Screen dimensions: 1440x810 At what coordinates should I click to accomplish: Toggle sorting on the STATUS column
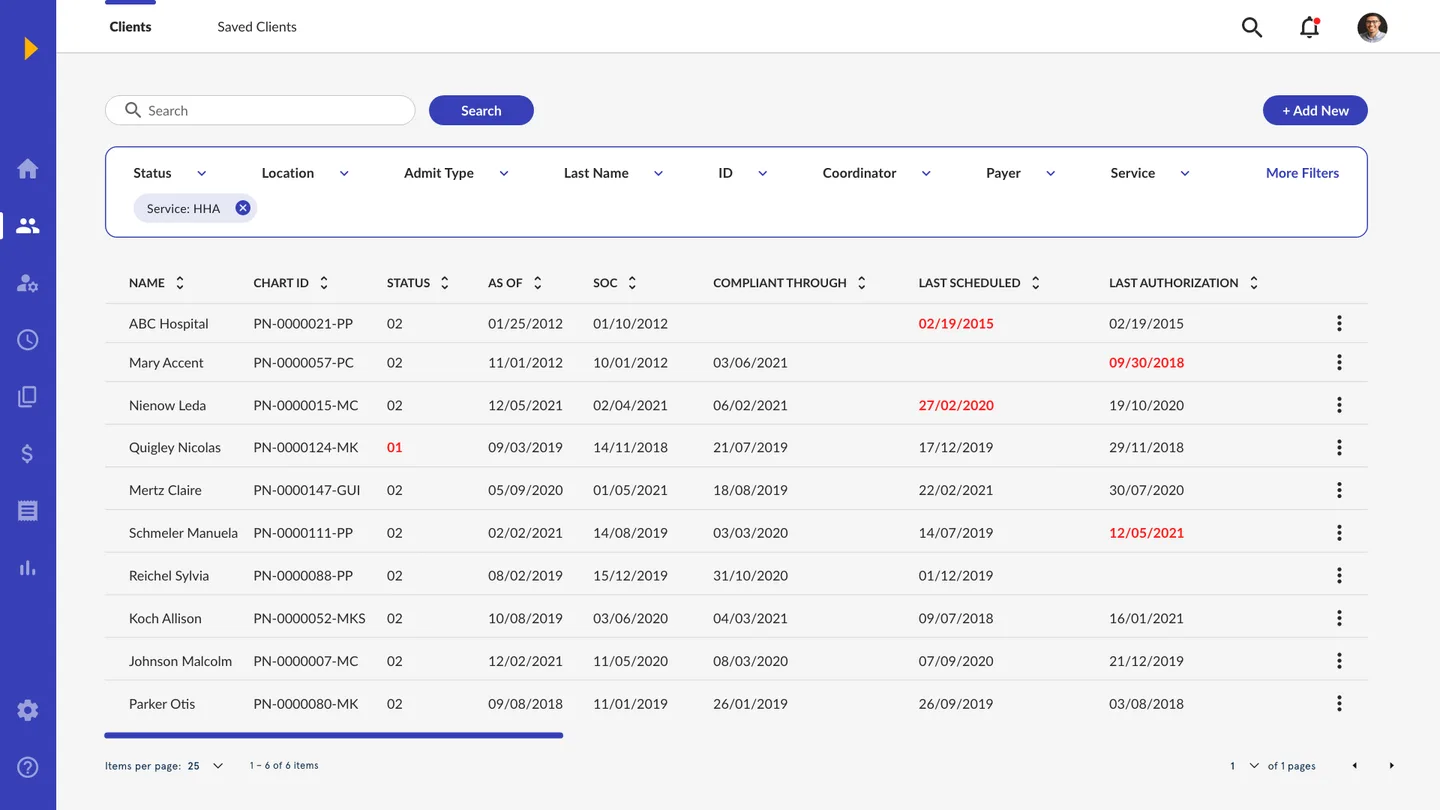(444, 282)
